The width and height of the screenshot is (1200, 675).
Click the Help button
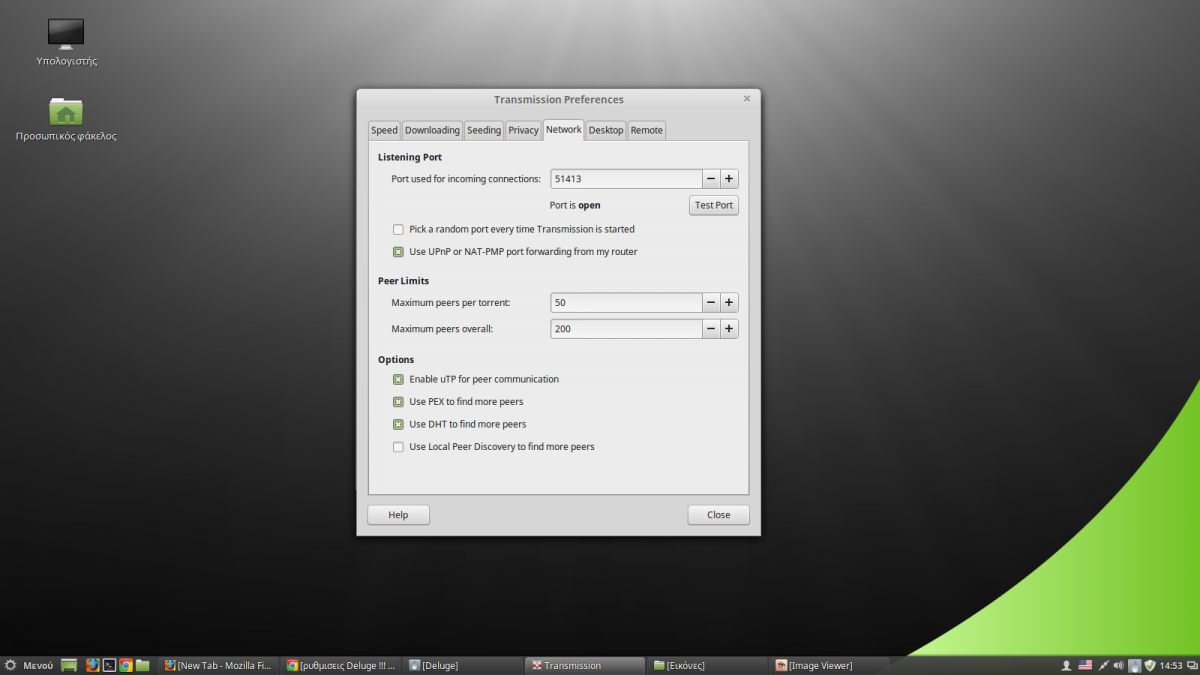click(x=398, y=515)
